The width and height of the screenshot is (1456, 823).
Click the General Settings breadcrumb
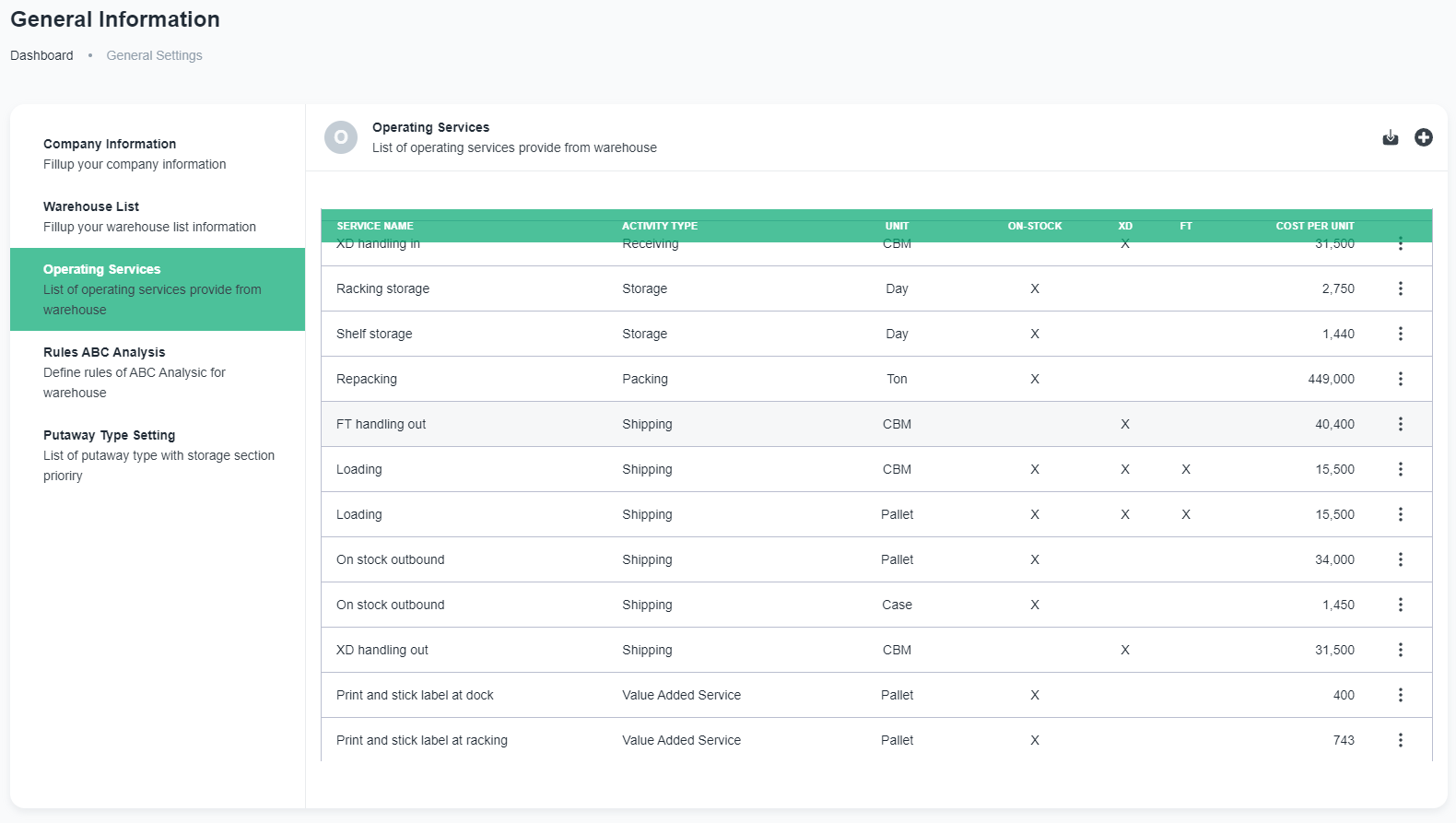point(154,55)
